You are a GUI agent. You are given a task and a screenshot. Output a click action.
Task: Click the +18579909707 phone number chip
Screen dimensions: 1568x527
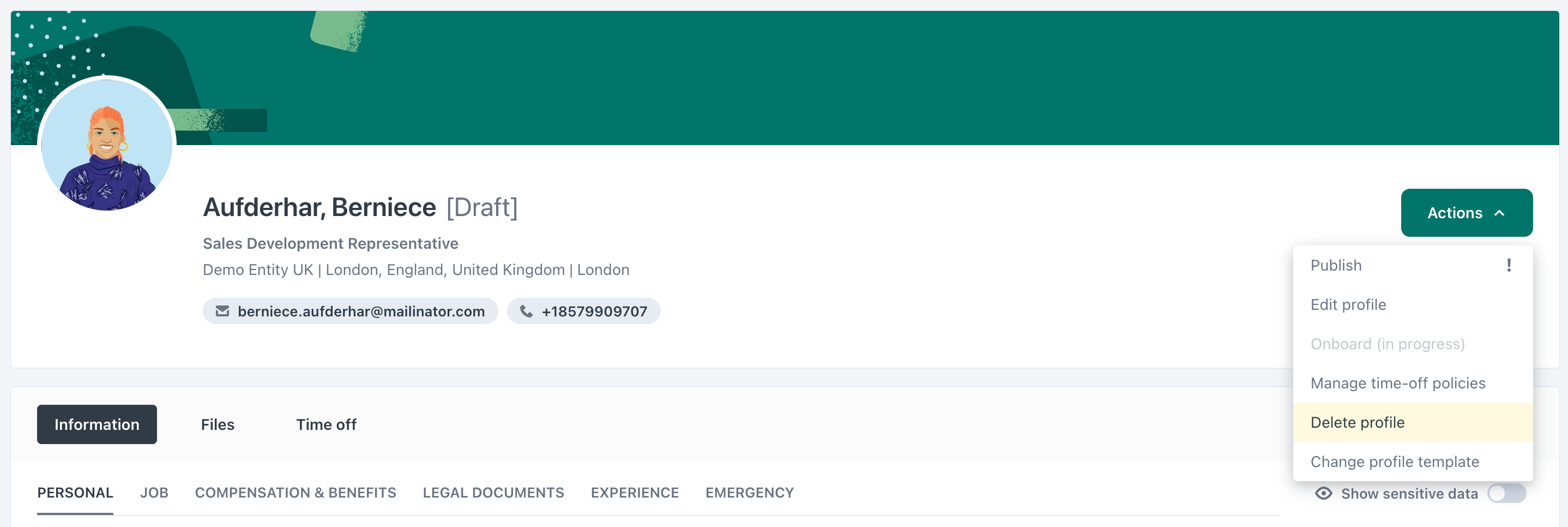click(x=594, y=312)
